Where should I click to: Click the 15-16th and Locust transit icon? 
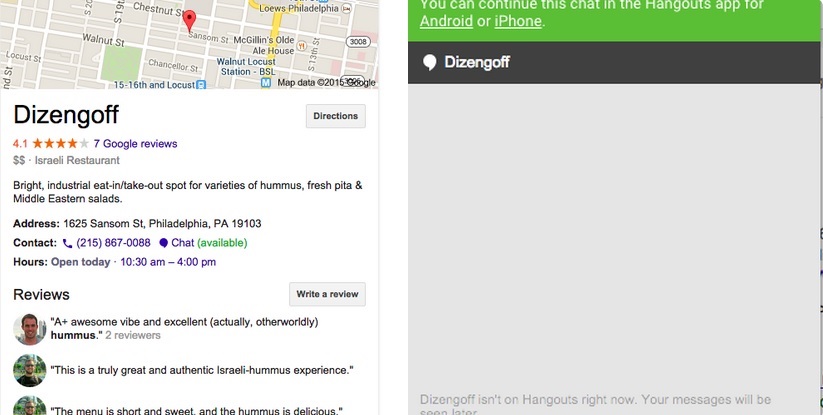tap(201, 84)
